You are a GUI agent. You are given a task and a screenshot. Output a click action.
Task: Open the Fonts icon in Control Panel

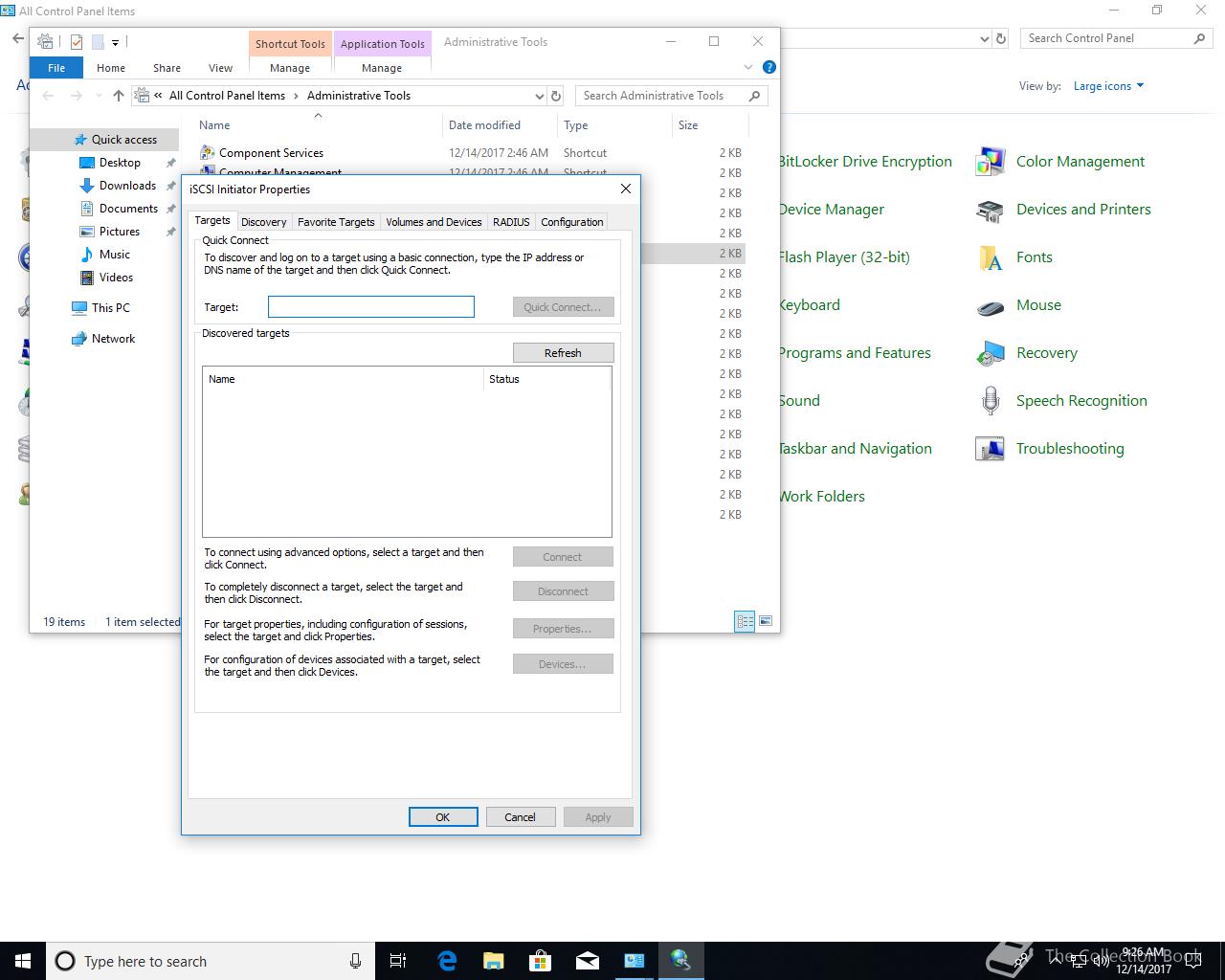[990, 257]
